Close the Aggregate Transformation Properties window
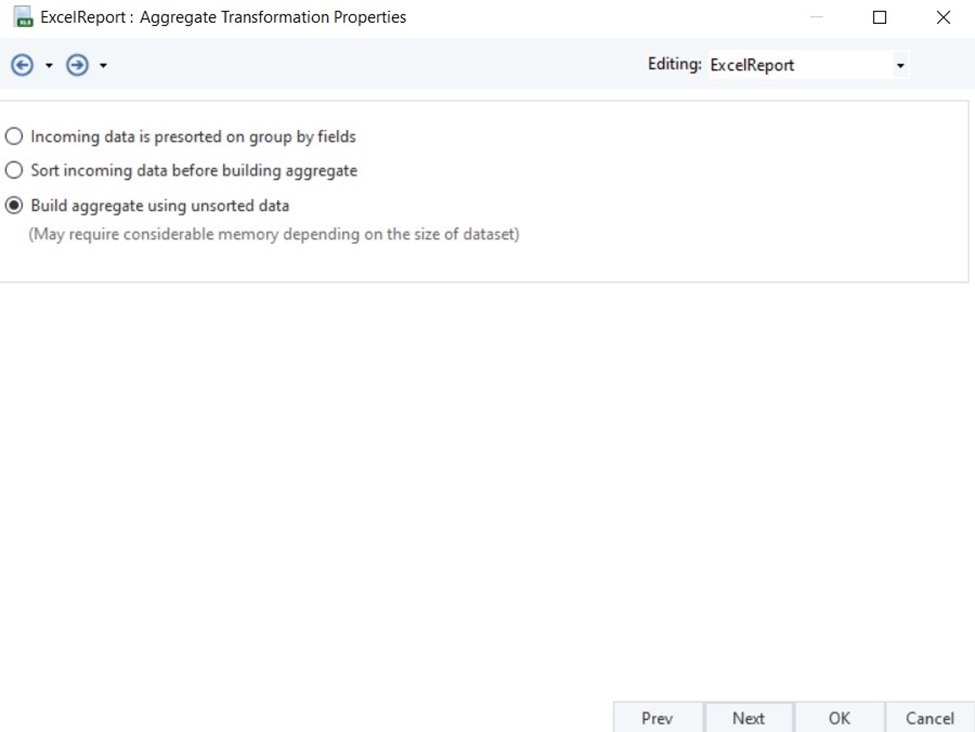Image resolution: width=975 pixels, height=732 pixels. (x=943, y=17)
